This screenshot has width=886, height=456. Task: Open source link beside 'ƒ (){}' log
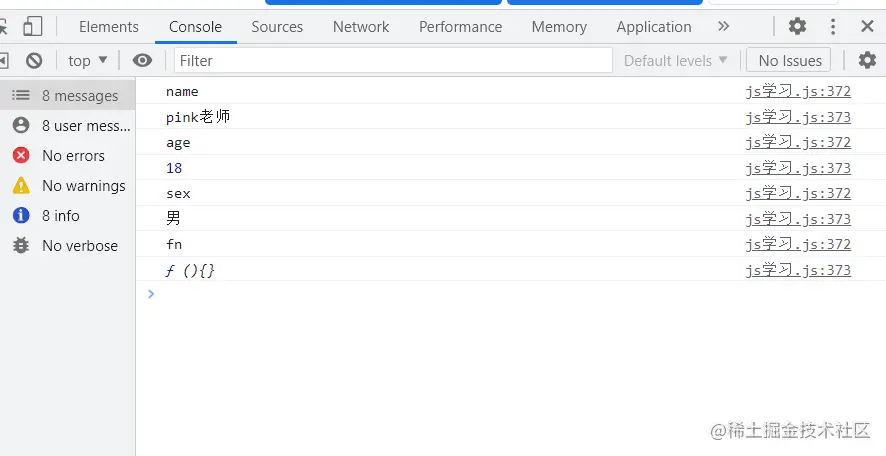coord(798,270)
